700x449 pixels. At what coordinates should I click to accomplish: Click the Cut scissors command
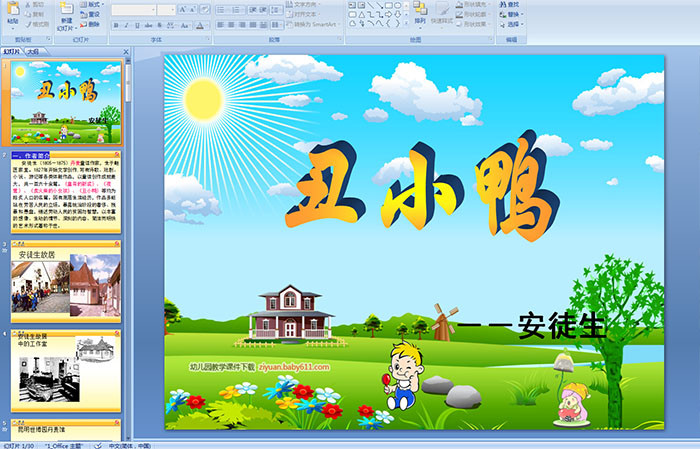35,5
